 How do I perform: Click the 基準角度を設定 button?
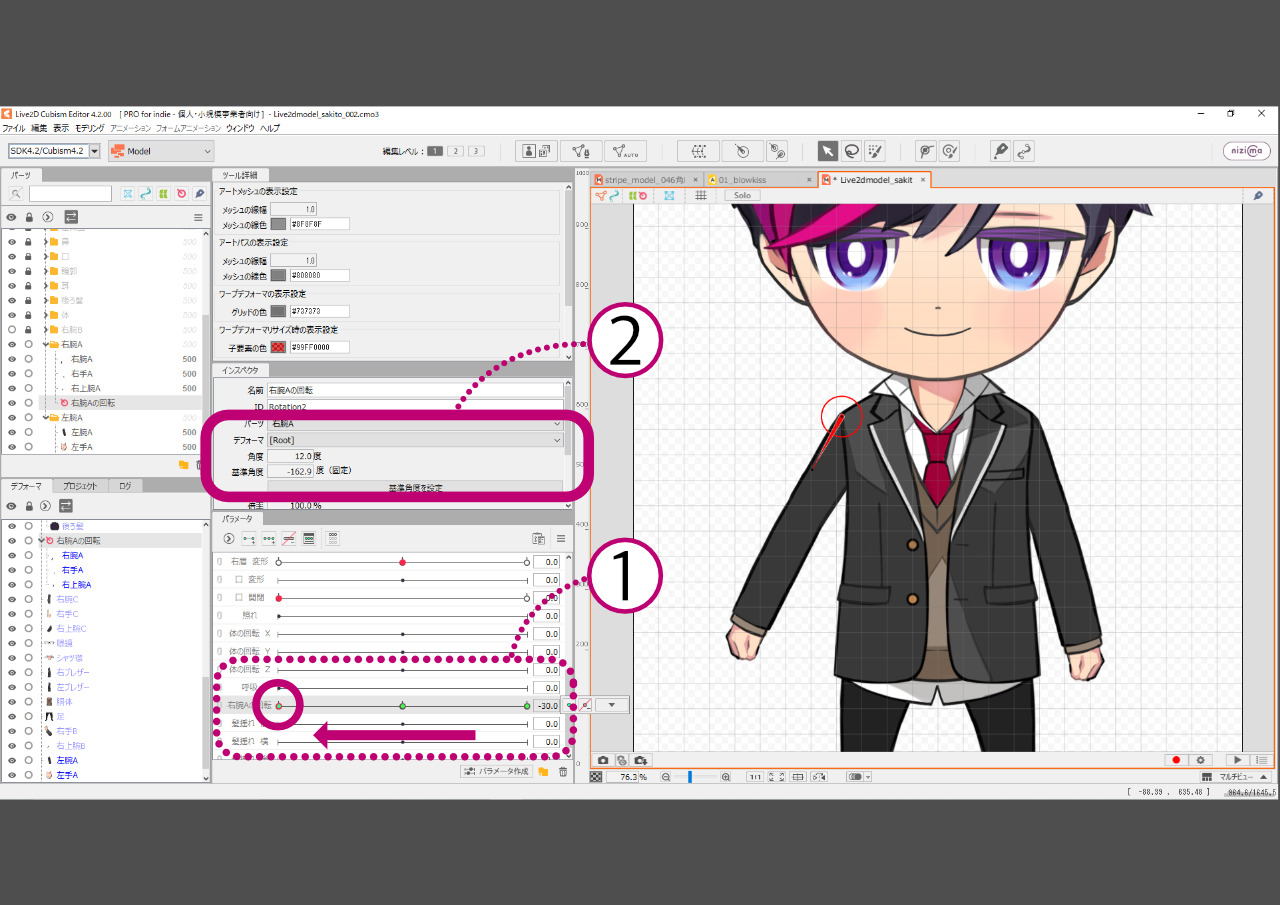tap(415, 487)
